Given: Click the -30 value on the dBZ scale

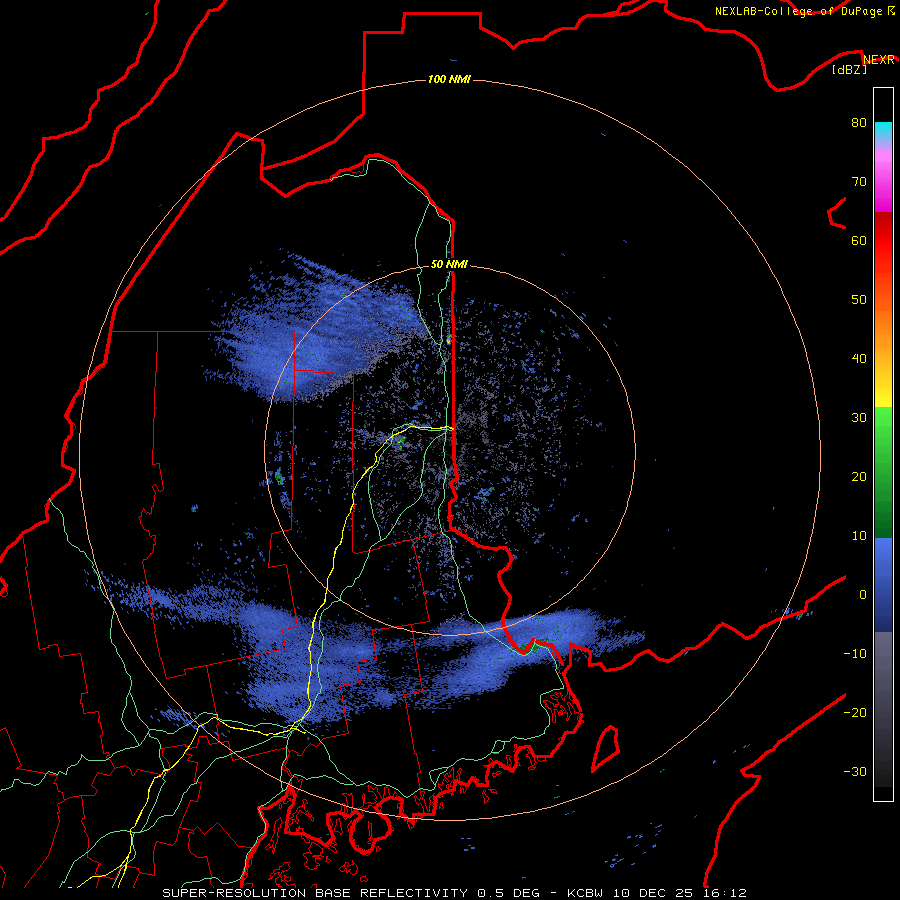Looking at the screenshot, I should [855, 772].
